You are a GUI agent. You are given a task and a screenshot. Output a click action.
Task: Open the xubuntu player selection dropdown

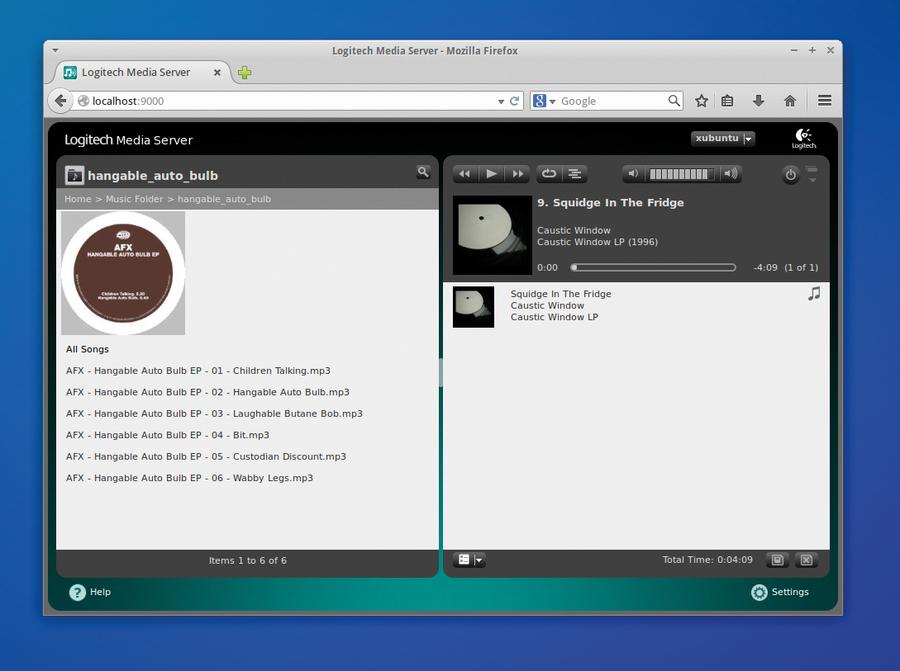point(723,138)
